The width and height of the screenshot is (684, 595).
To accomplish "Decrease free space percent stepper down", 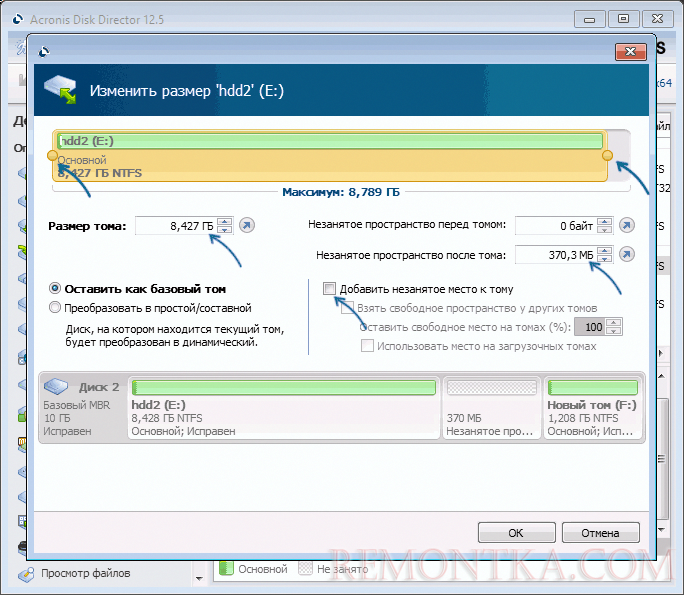I will coord(614,331).
